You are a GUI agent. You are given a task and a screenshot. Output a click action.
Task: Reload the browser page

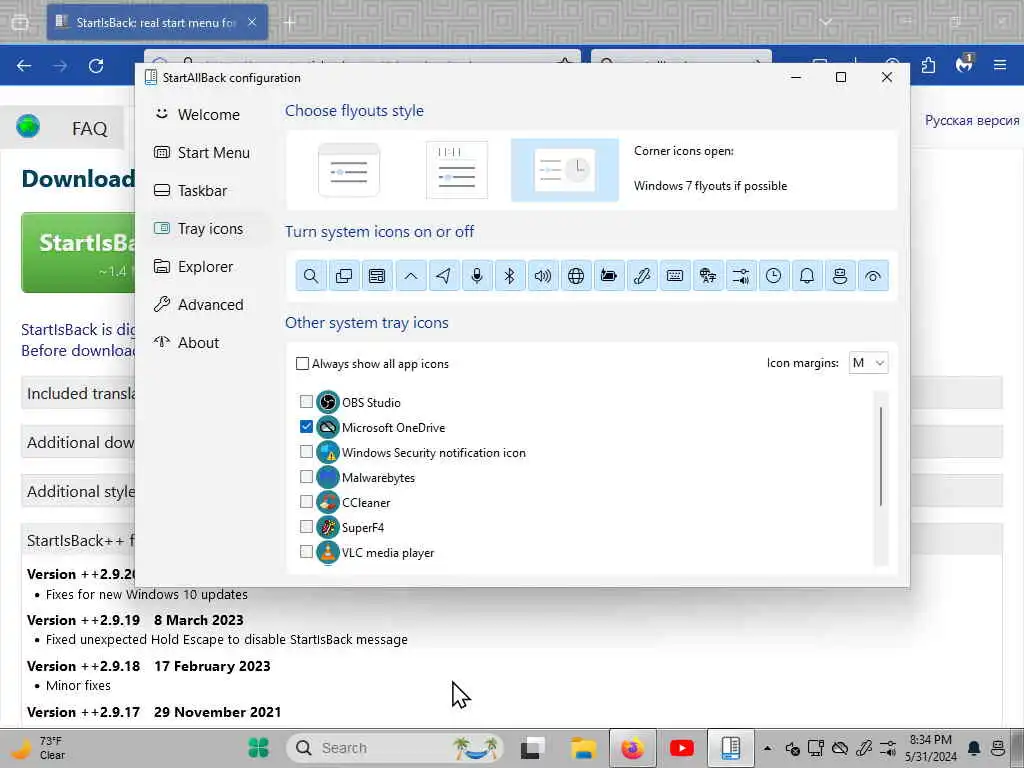[96, 65]
